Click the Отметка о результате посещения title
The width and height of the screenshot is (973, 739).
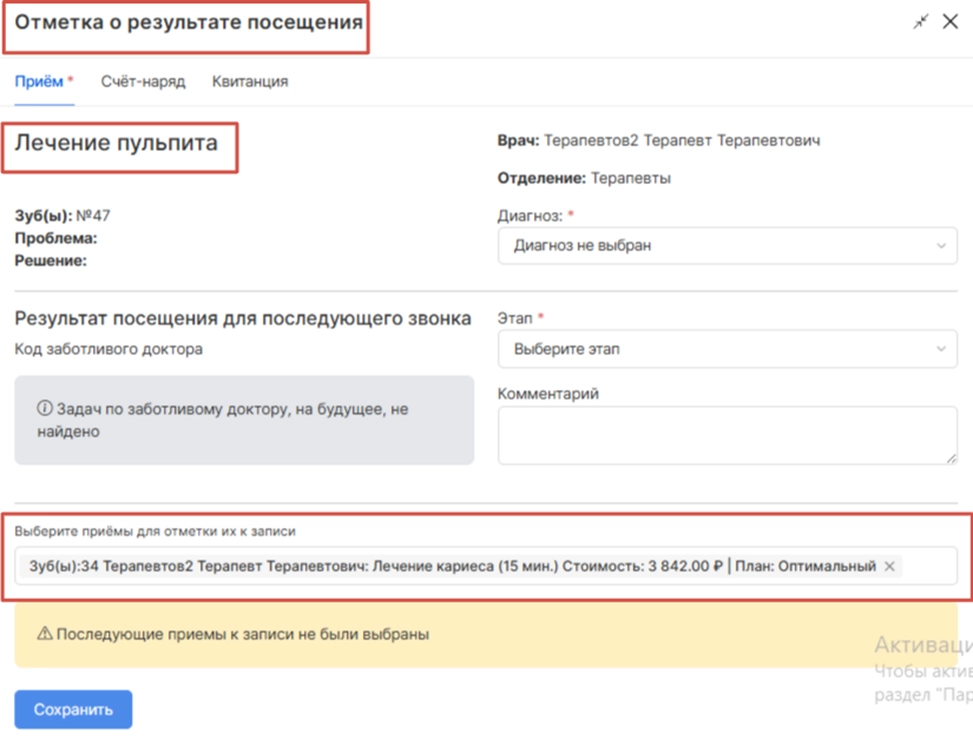[x=188, y=22]
